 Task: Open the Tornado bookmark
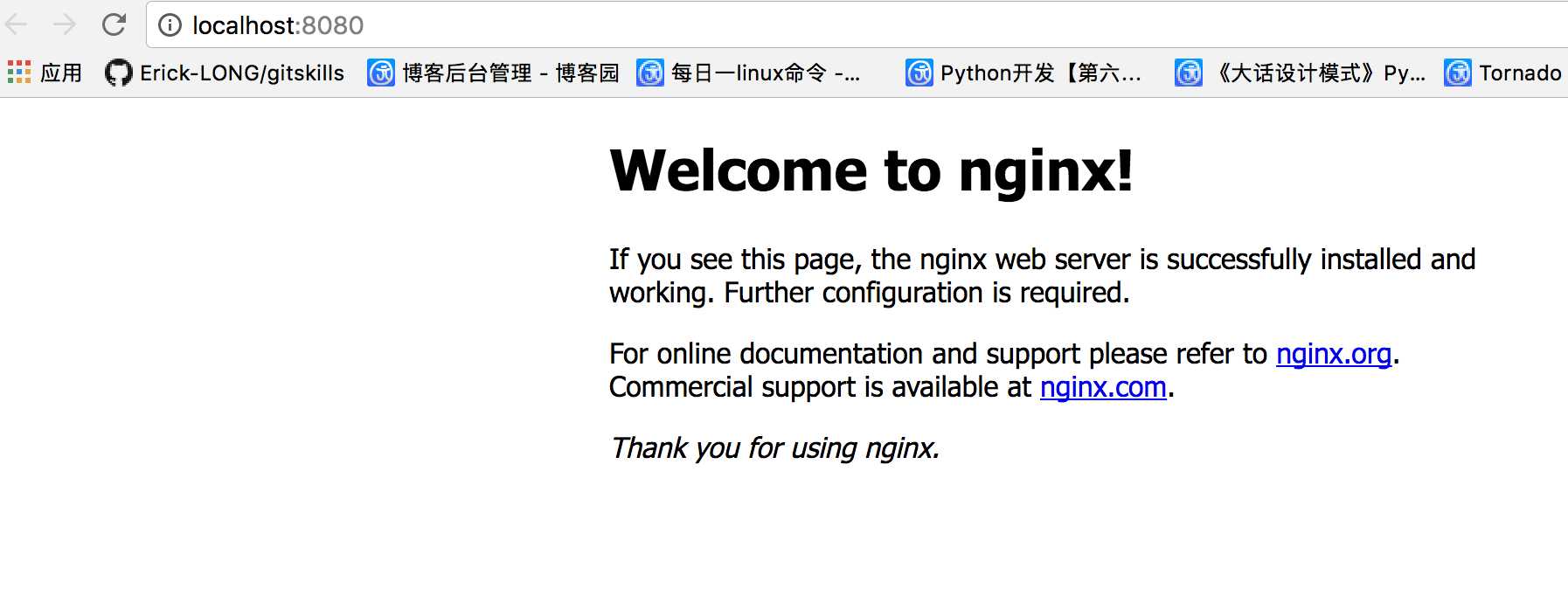pyautogui.click(x=1520, y=73)
